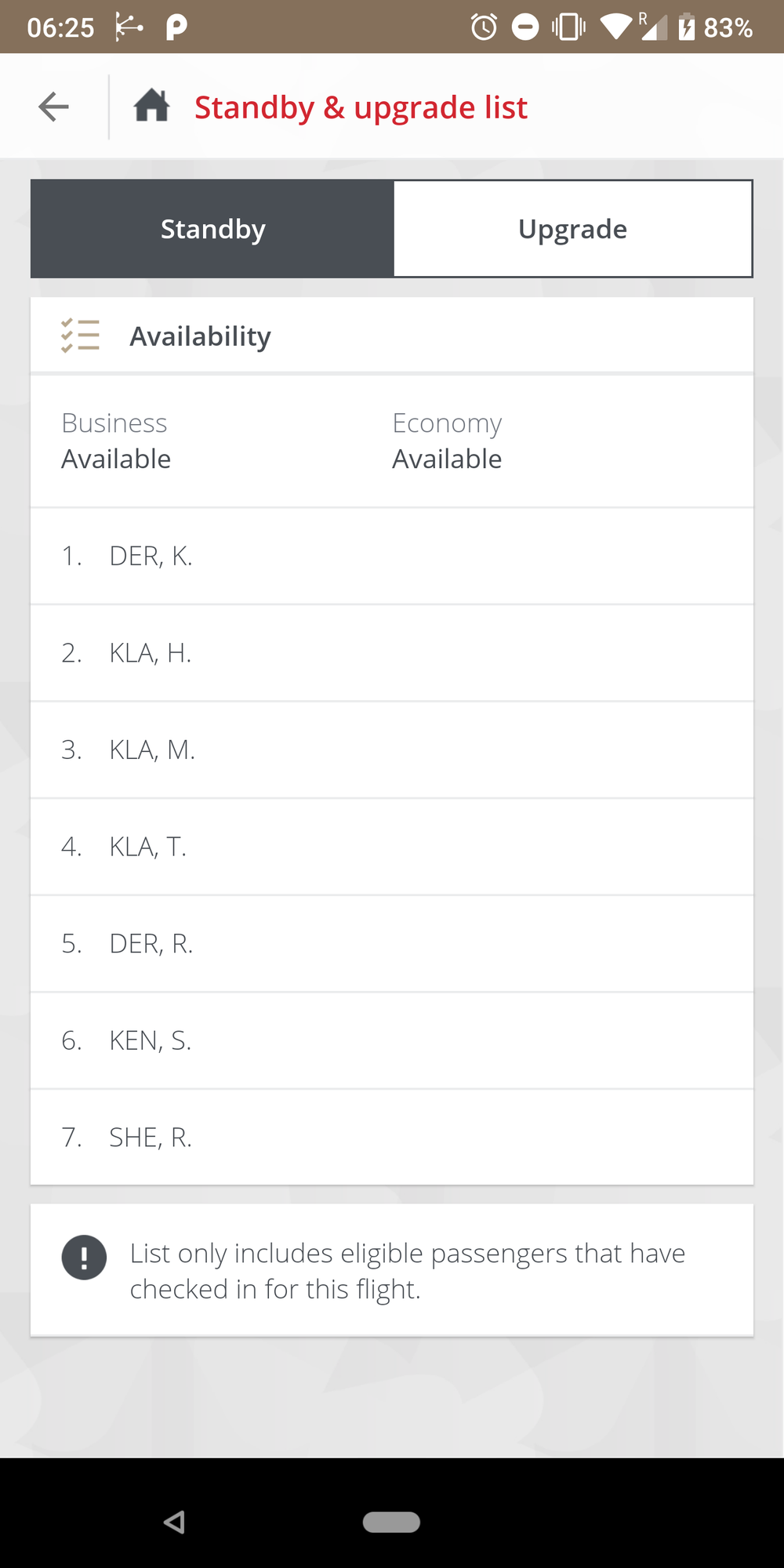Open the home icon in header
Screen dimensions: 784x1568
point(152,105)
